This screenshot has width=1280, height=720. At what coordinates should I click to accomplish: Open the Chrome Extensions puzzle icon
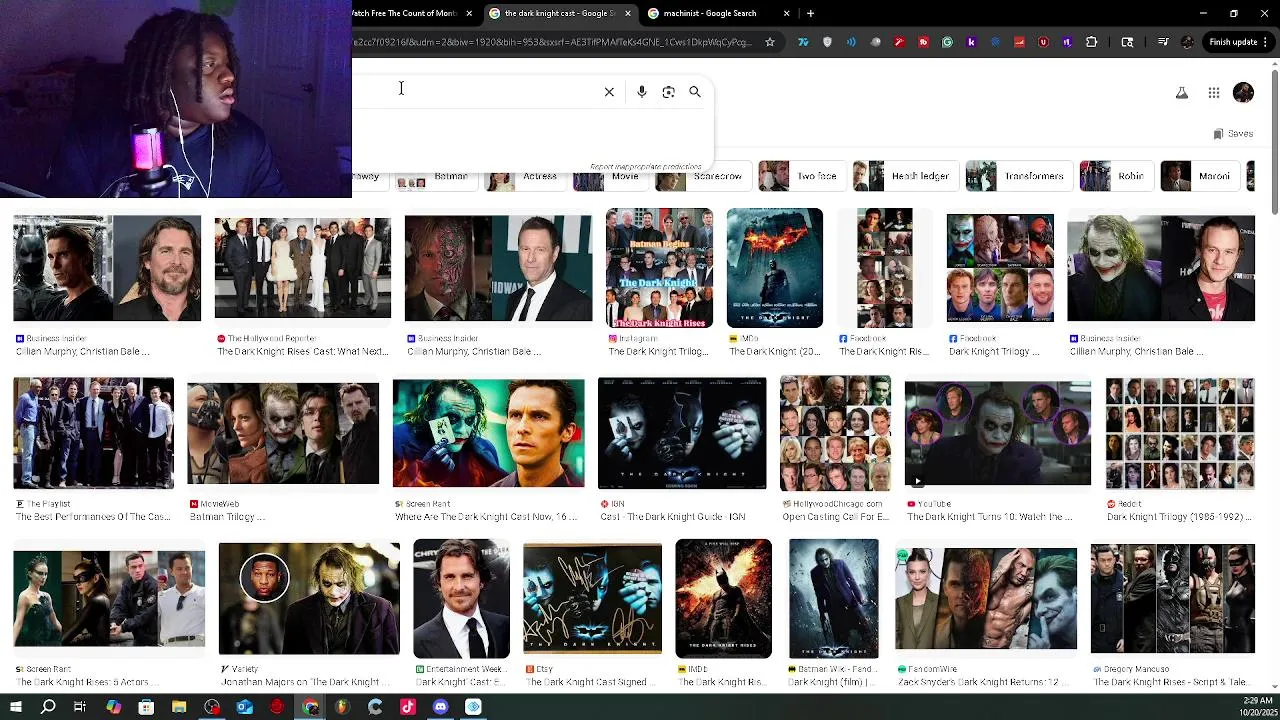coord(1092,42)
